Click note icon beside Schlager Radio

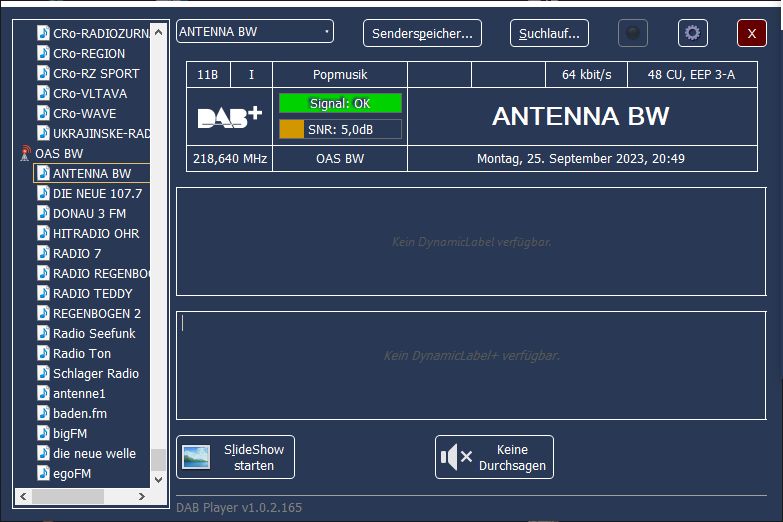(43, 373)
